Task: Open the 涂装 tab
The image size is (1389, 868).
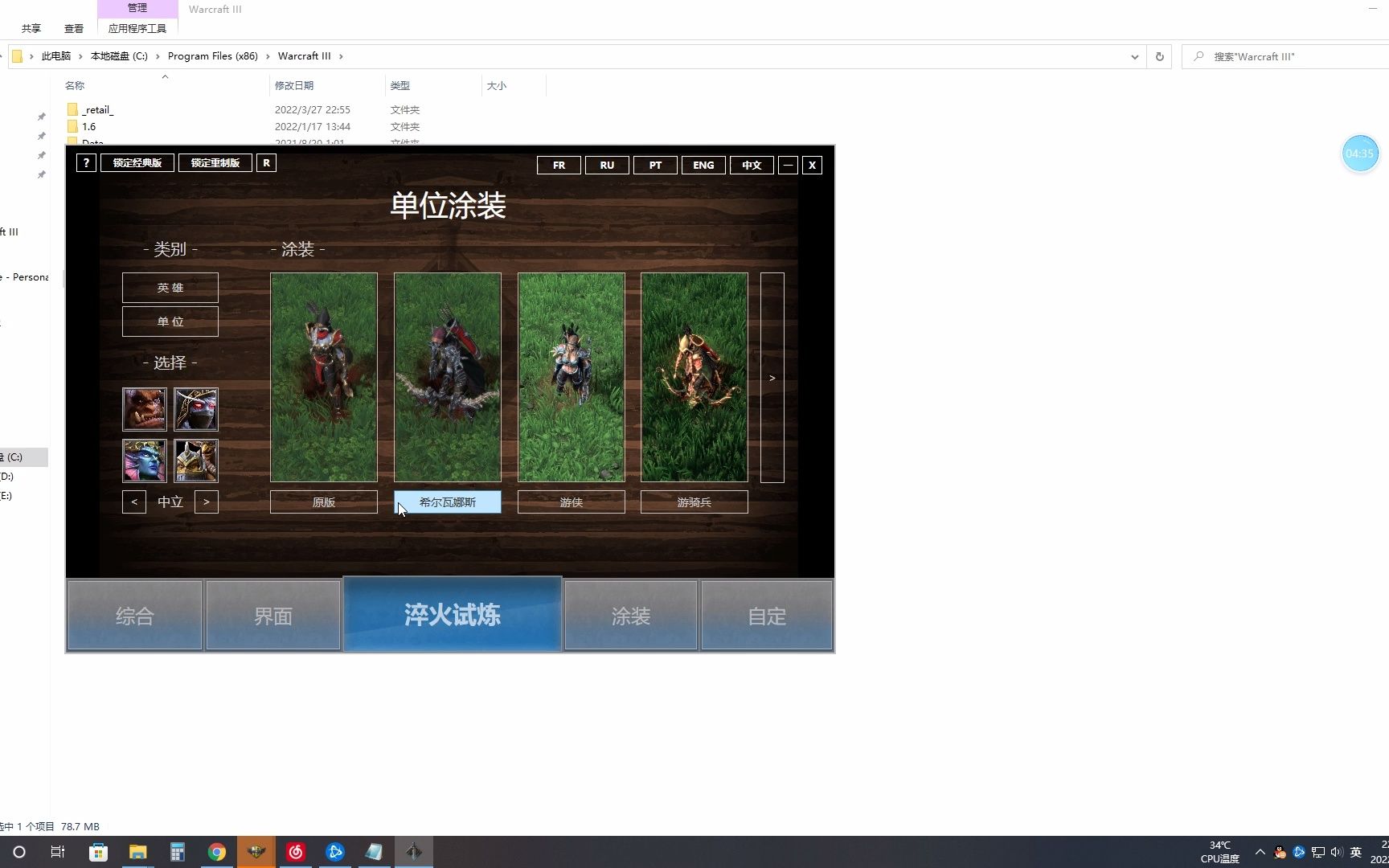Action: 631,616
